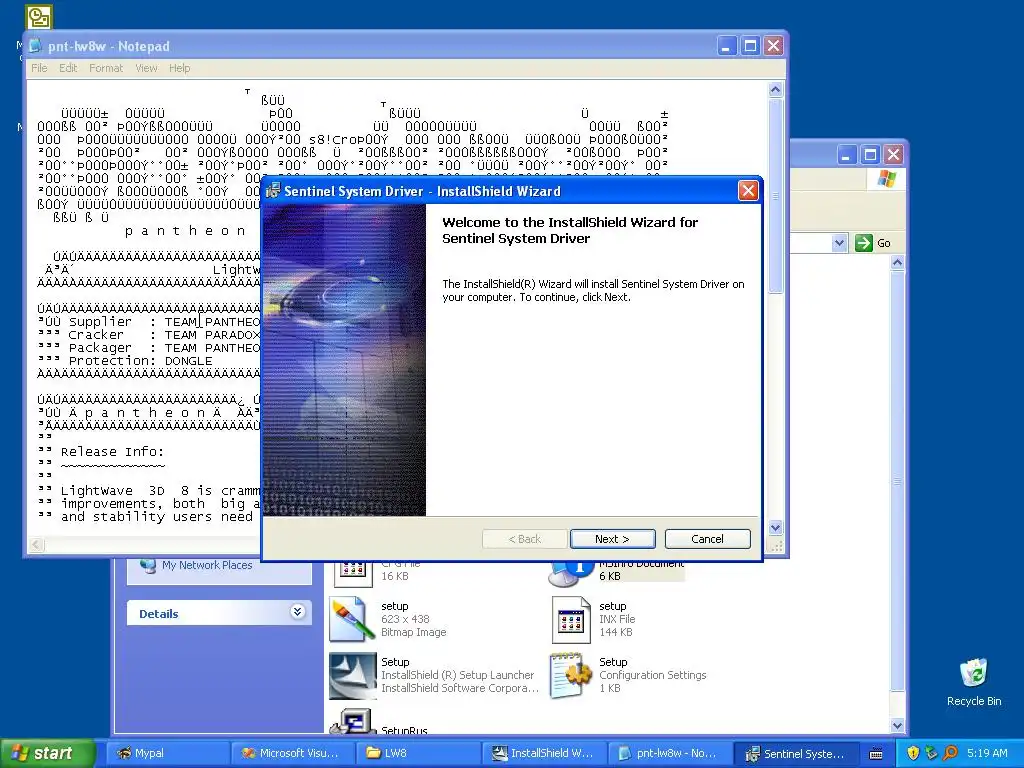This screenshot has width=1024, height=768.
Task: Click the 'Setup' Configuration Settings file name
Action: click(x=613, y=662)
